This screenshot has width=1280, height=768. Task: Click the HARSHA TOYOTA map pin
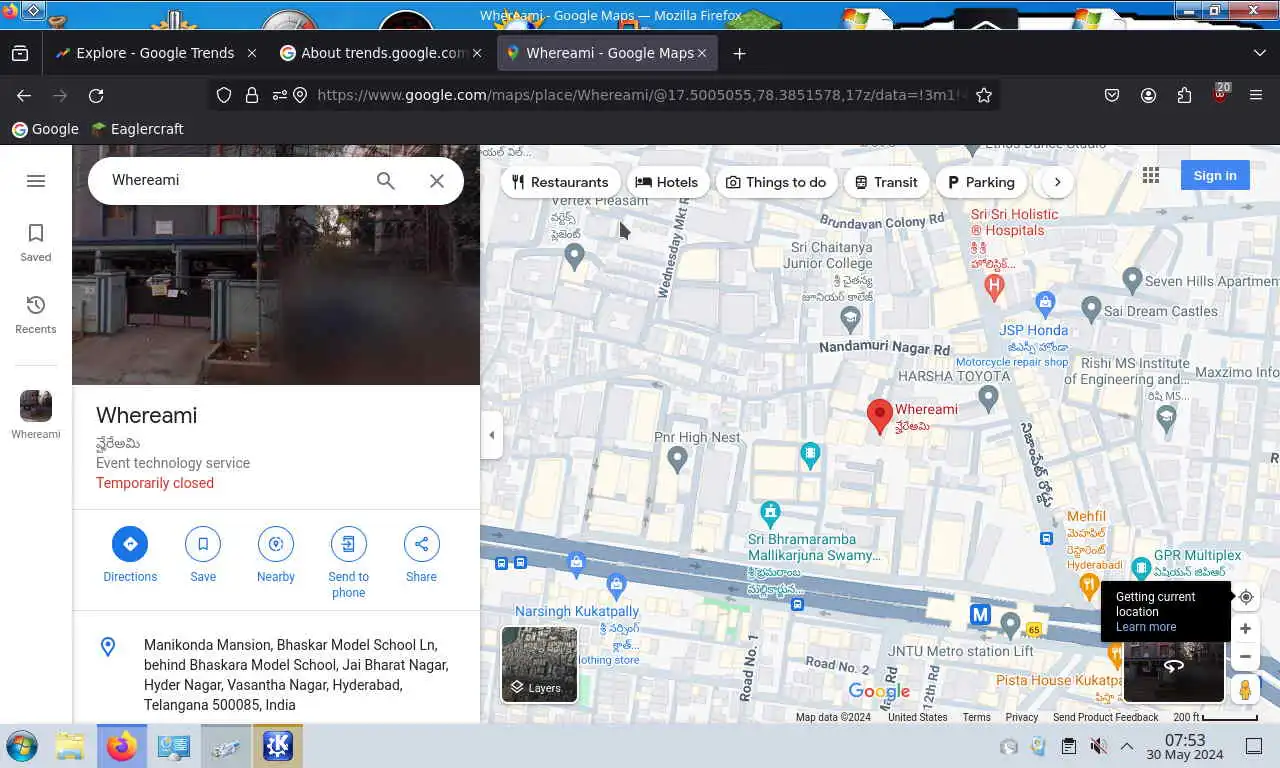pos(988,398)
